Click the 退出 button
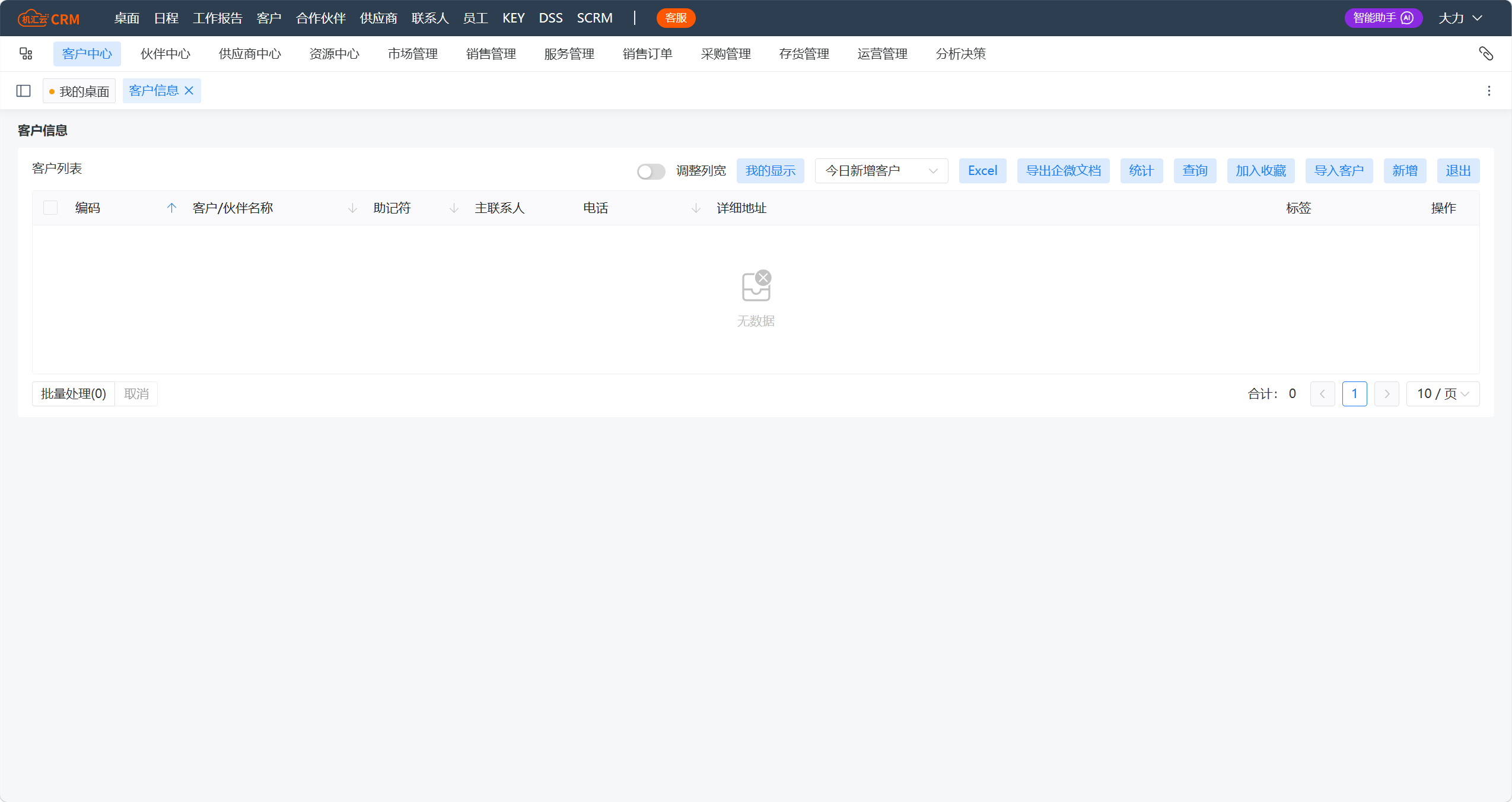This screenshot has height=802, width=1512. tap(1459, 171)
